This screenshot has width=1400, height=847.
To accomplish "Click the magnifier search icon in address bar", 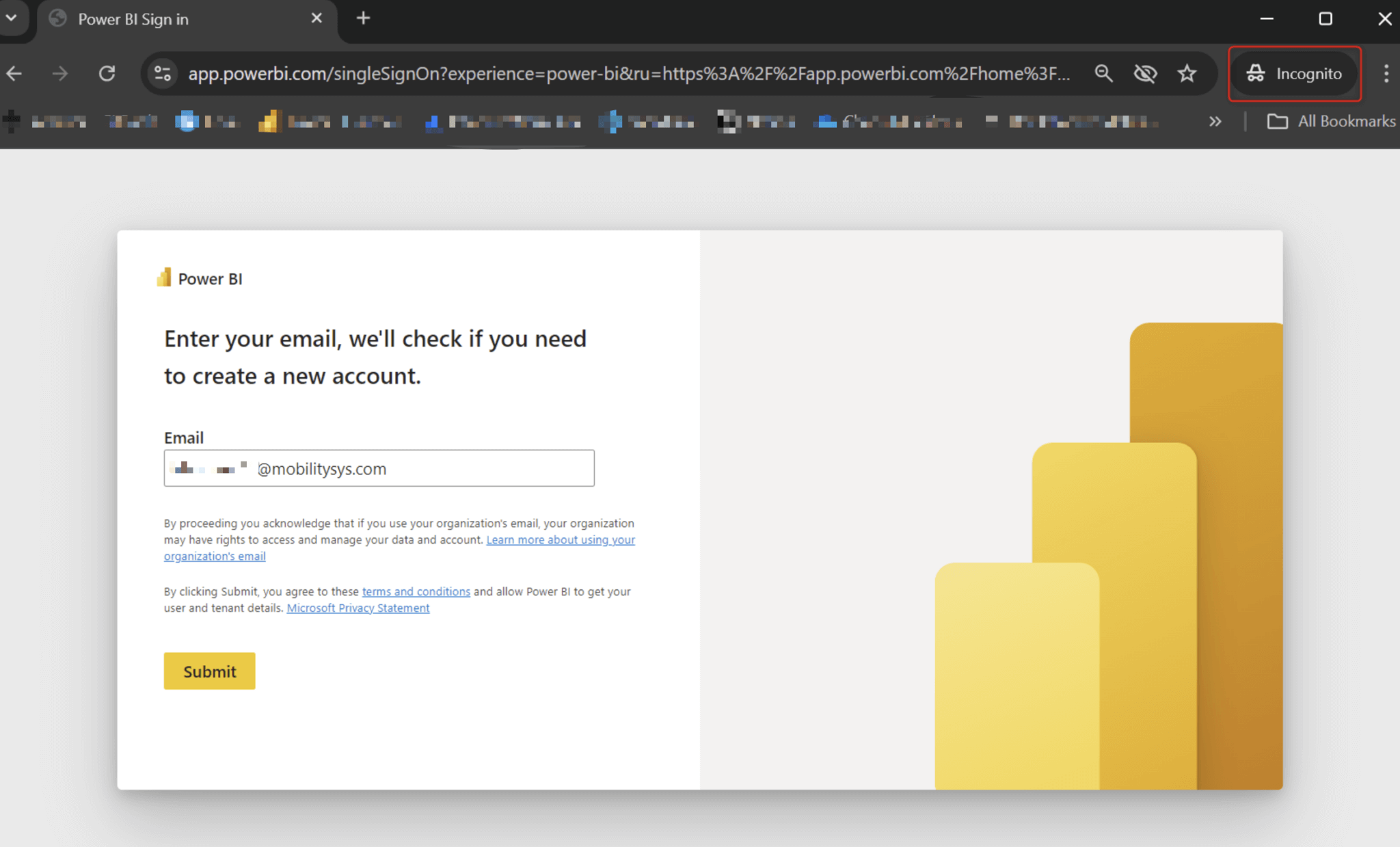I will pyautogui.click(x=1104, y=73).
